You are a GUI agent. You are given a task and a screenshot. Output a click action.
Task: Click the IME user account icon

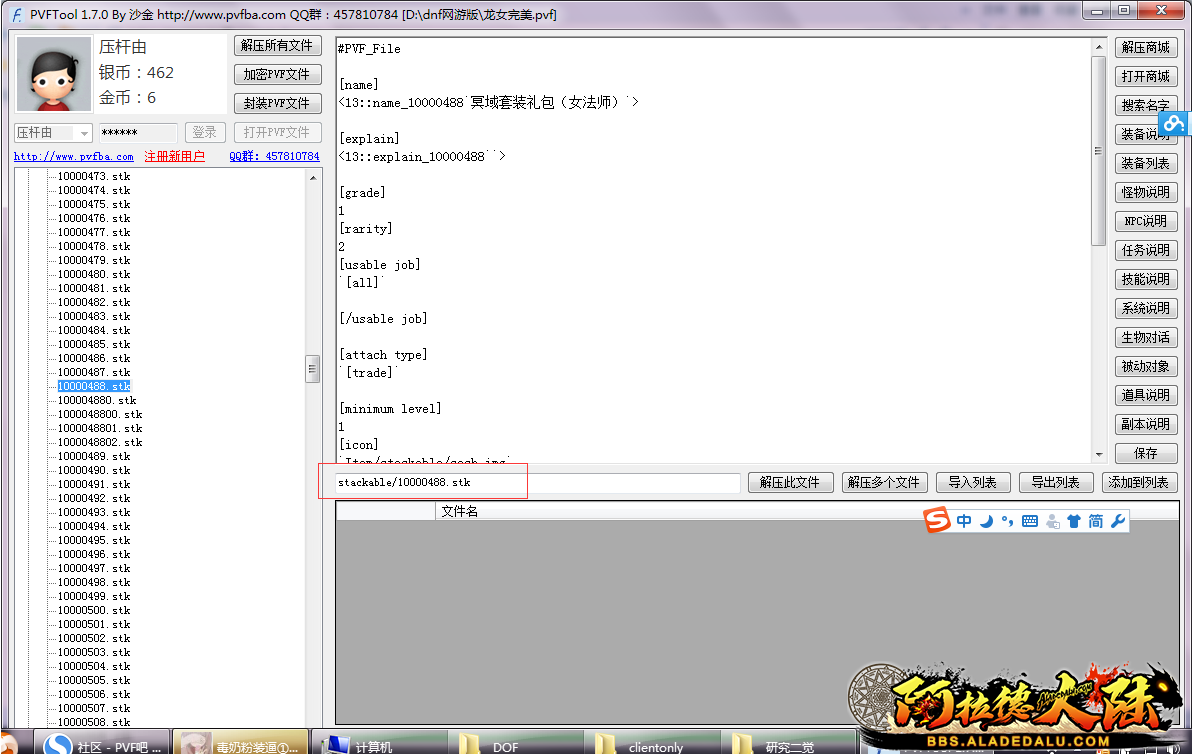1052,521
